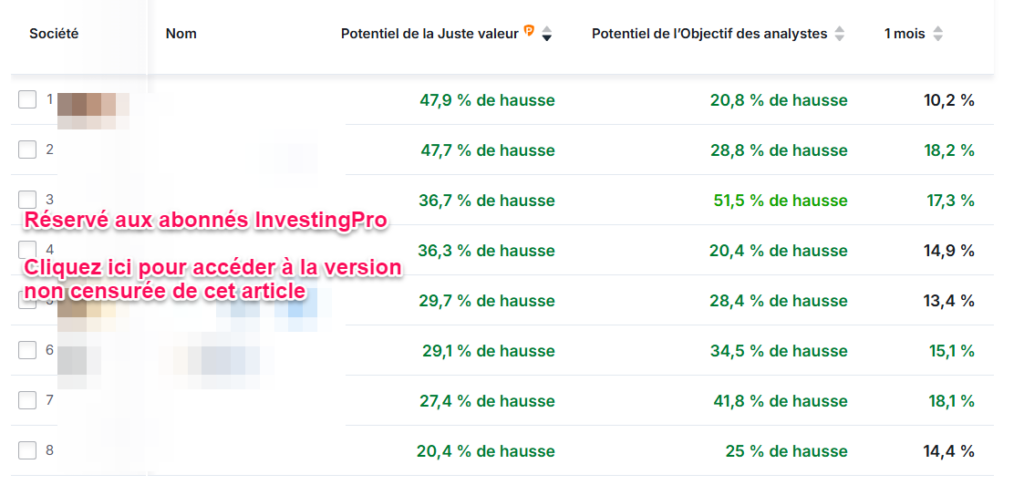Click the 47,9 % de hausse value

click(486, 100)
